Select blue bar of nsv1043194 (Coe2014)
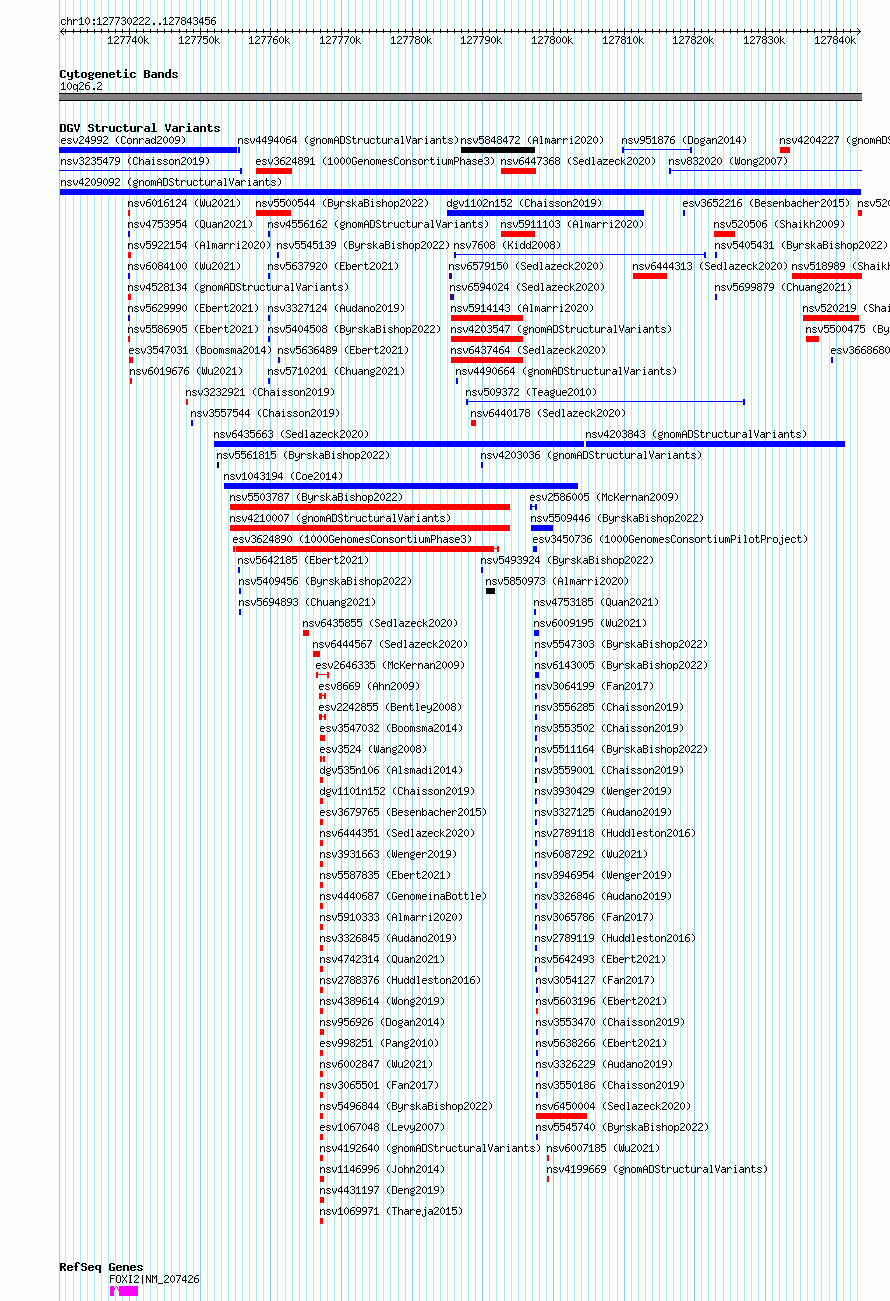This screenshot has width=890, height=1301. point(400,486)
